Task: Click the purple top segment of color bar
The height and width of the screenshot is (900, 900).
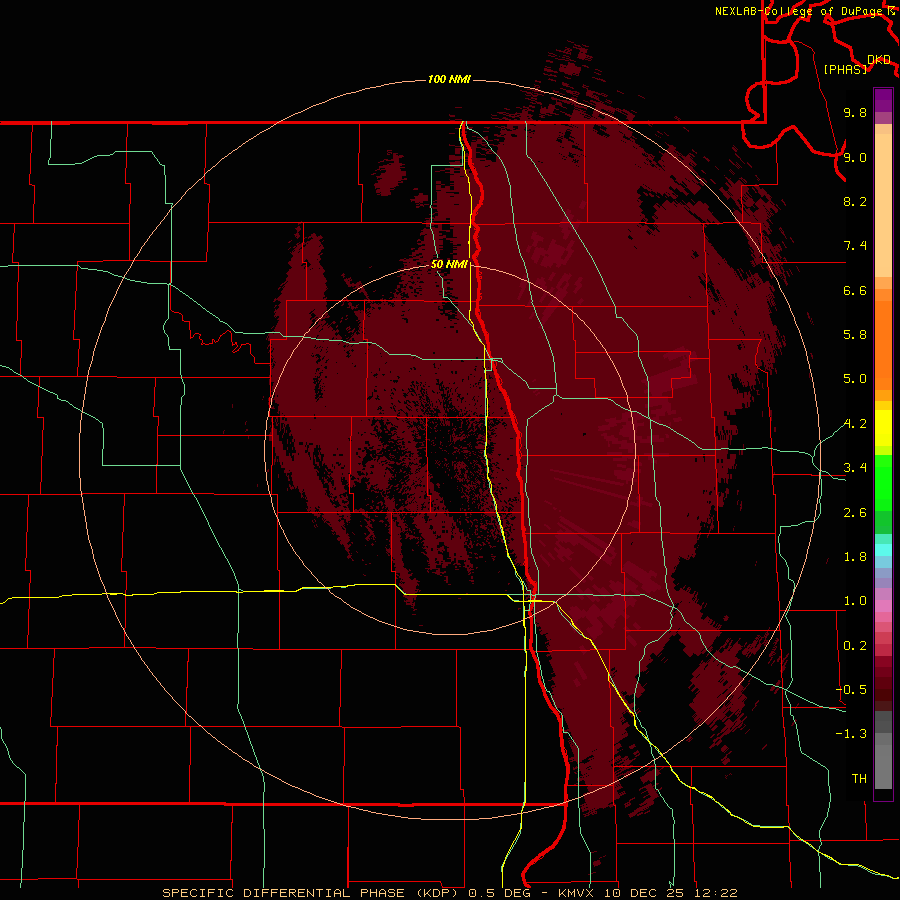Action: pyautogui.click(x=883, y=100)
